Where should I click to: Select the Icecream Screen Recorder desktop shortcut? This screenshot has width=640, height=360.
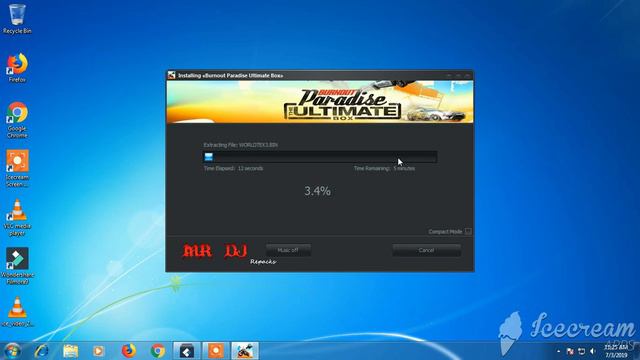(x=17, y=168)
